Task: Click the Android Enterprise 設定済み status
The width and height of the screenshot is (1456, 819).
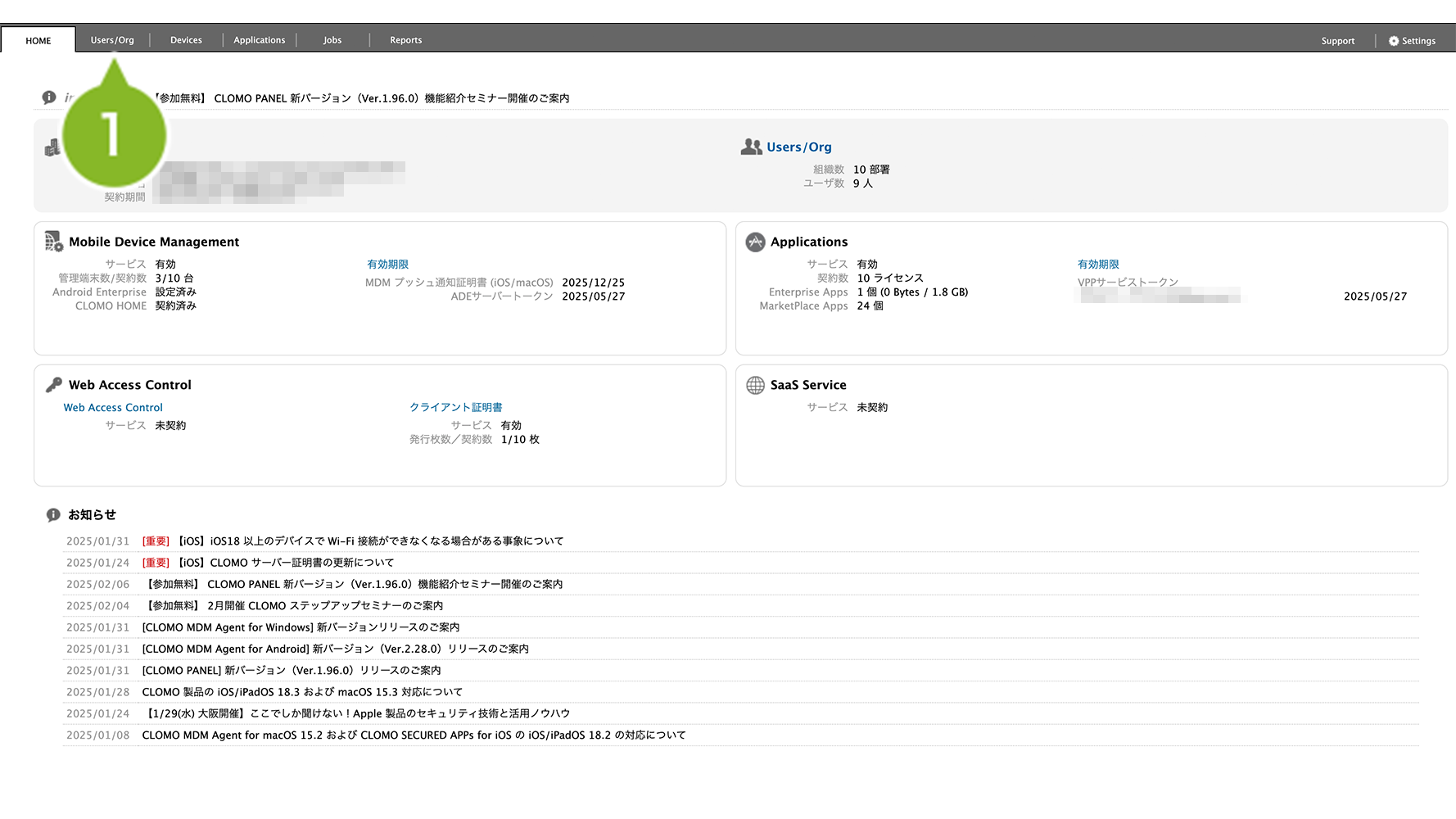Action: 176,292
